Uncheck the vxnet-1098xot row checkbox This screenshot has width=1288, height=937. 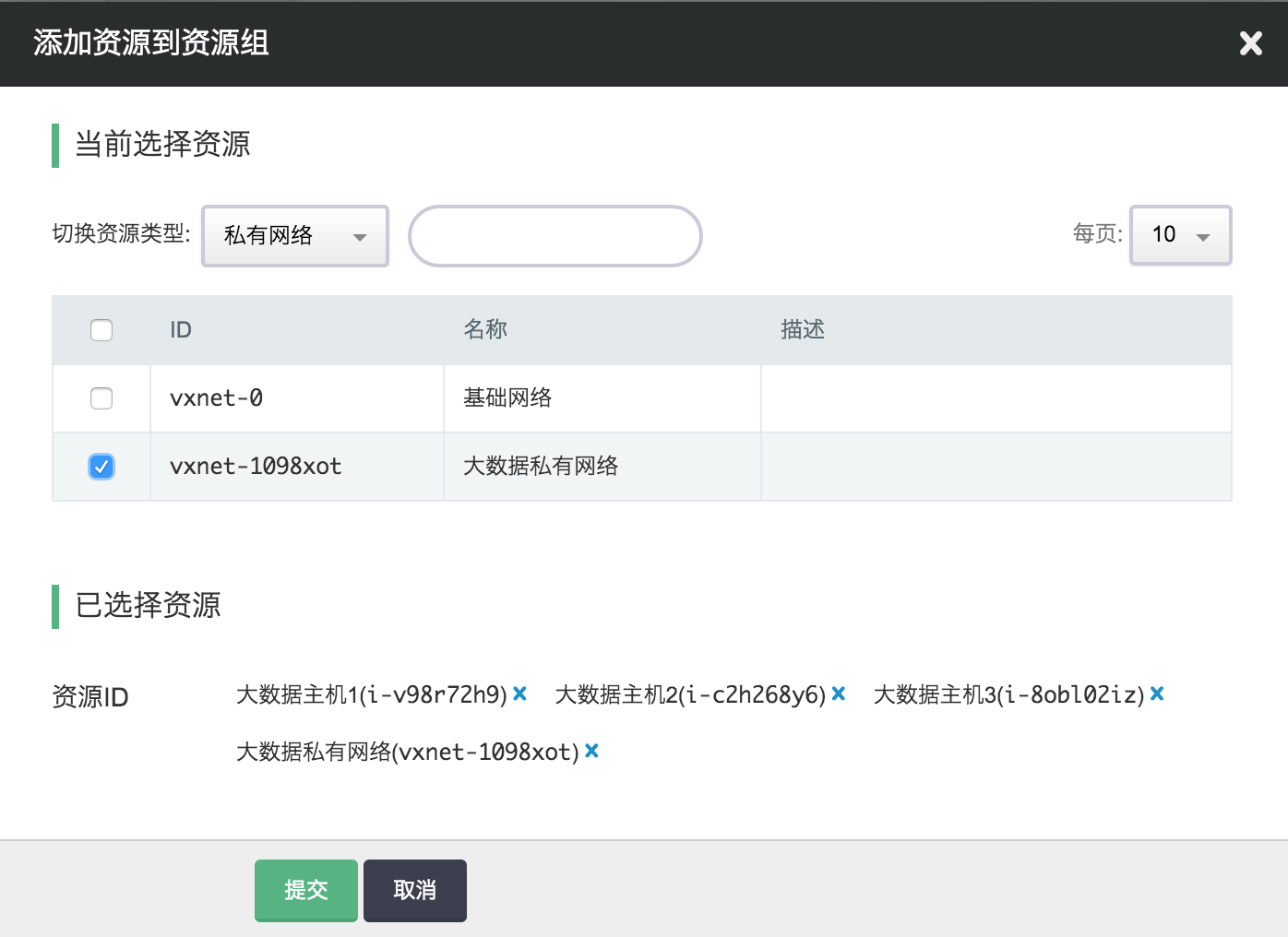pyautogui.click(x=101, y=467)
